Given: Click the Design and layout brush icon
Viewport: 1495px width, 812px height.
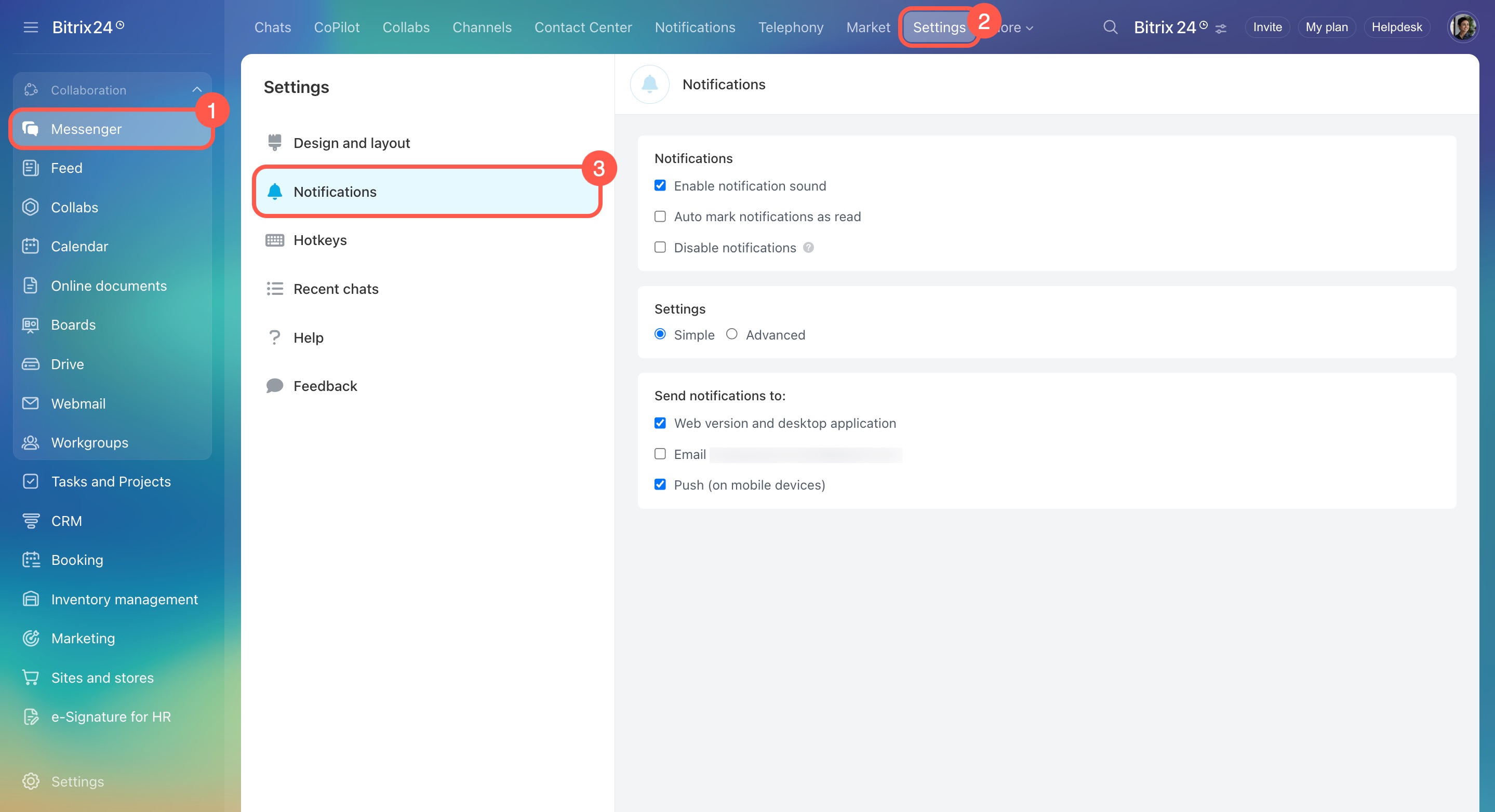Looking at the screenshot, I should coord(274,143).
